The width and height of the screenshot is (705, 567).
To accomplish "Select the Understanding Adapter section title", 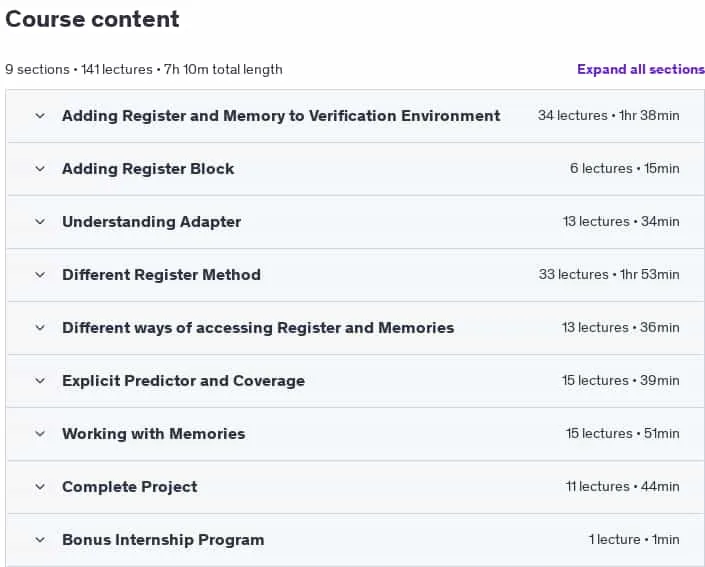I will tap(152, 222).
